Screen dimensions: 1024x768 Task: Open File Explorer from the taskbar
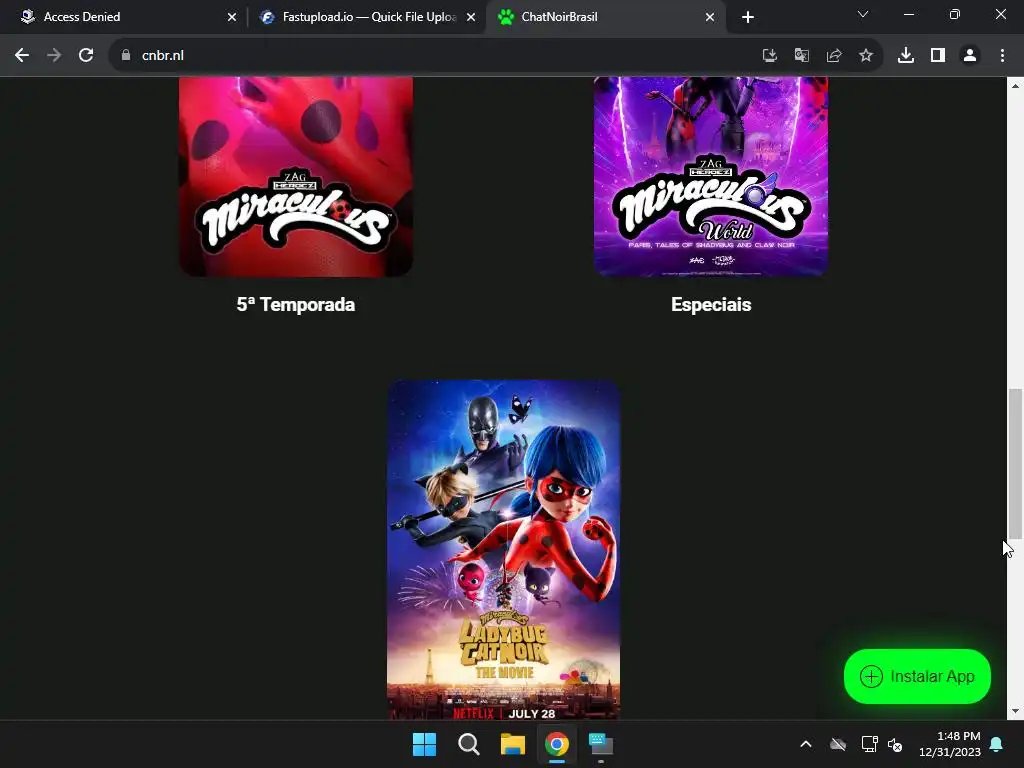coord(513,744)
